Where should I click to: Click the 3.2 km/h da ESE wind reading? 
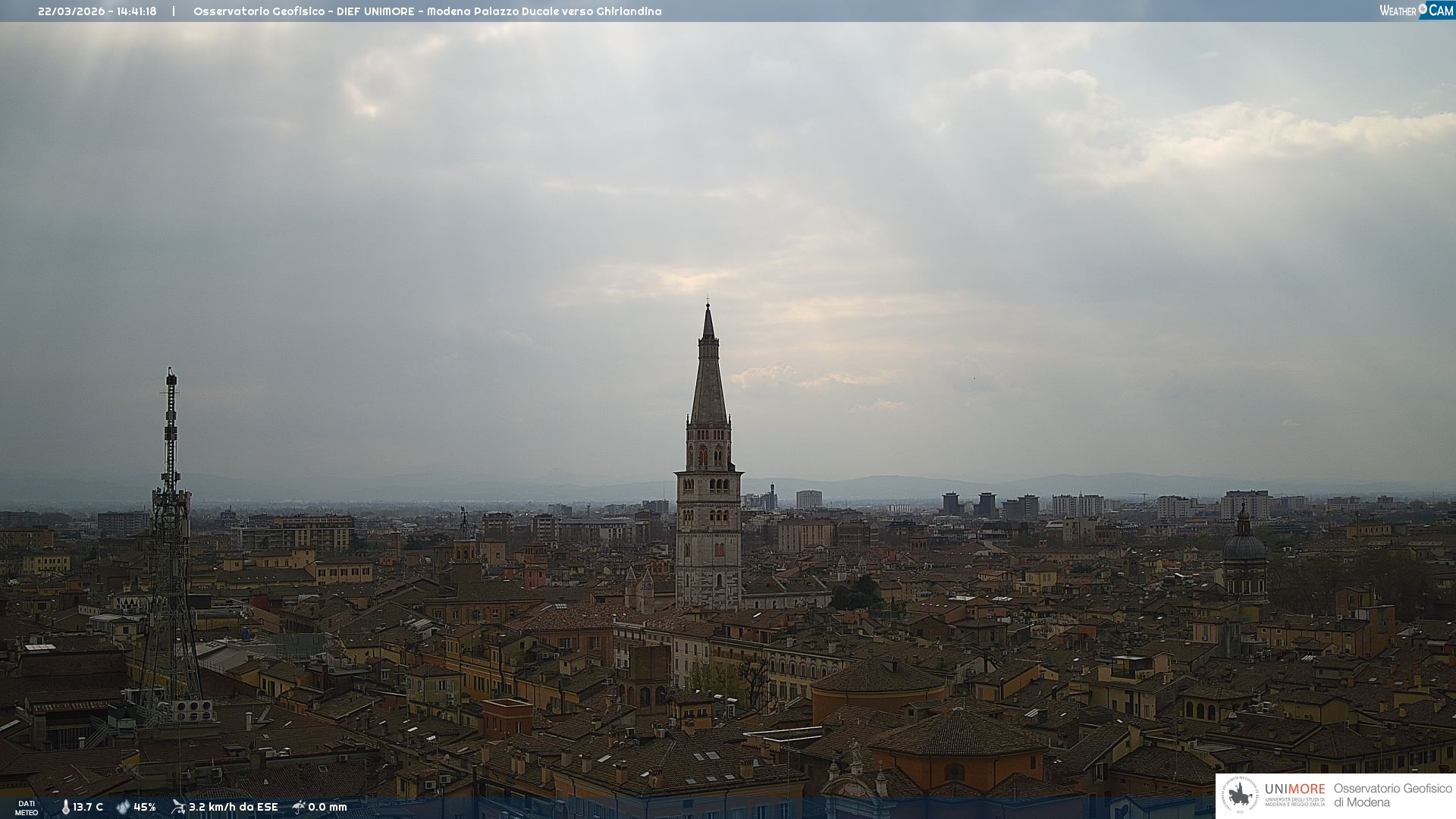tap(234, 807)
